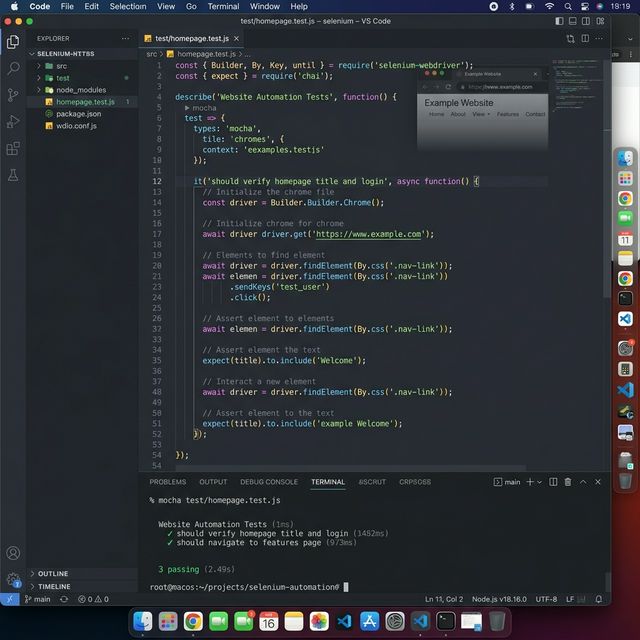Split the terminal pane
Viewport: 640px width, 640px height.
(553, 482)
